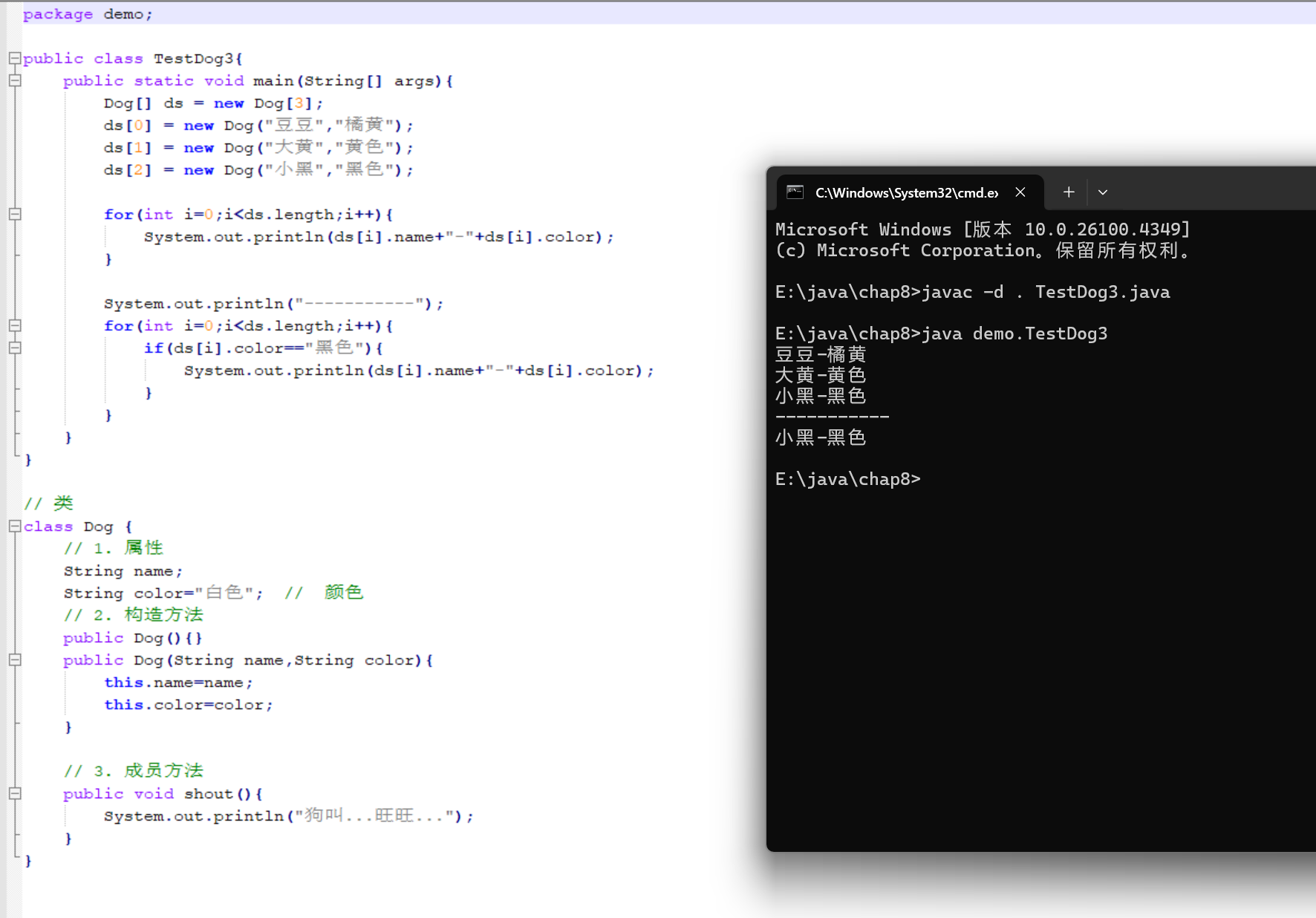This screenshot has height=918, width=1316.
Task: Place cursor on the shout method name
Action: tap(209, 793)
